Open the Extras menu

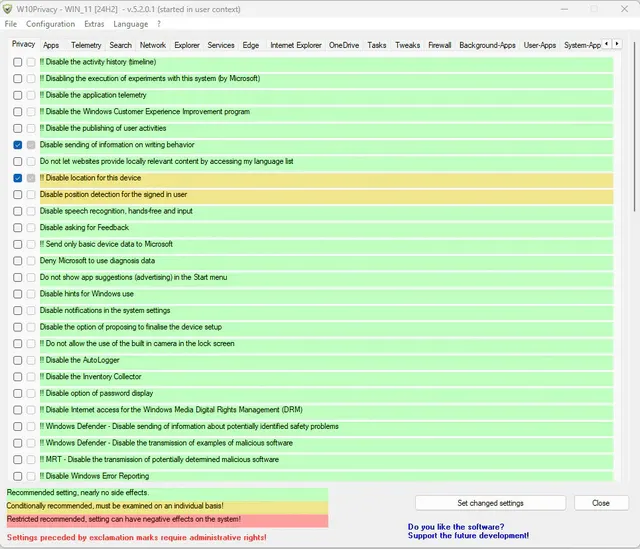94,24
